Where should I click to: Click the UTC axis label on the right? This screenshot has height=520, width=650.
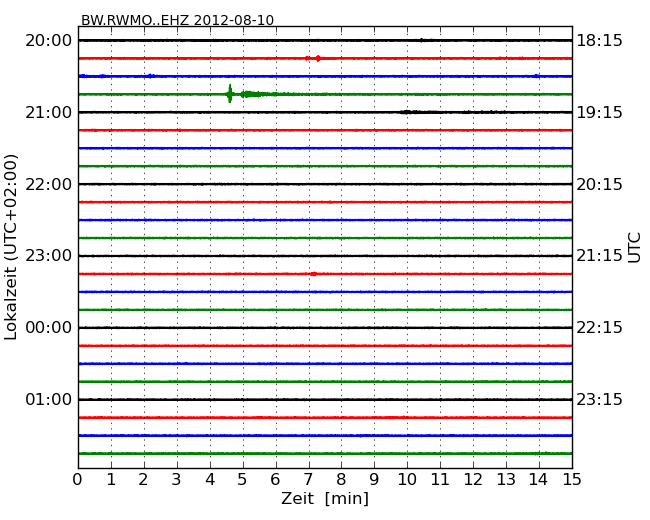[x=634, y=248]
